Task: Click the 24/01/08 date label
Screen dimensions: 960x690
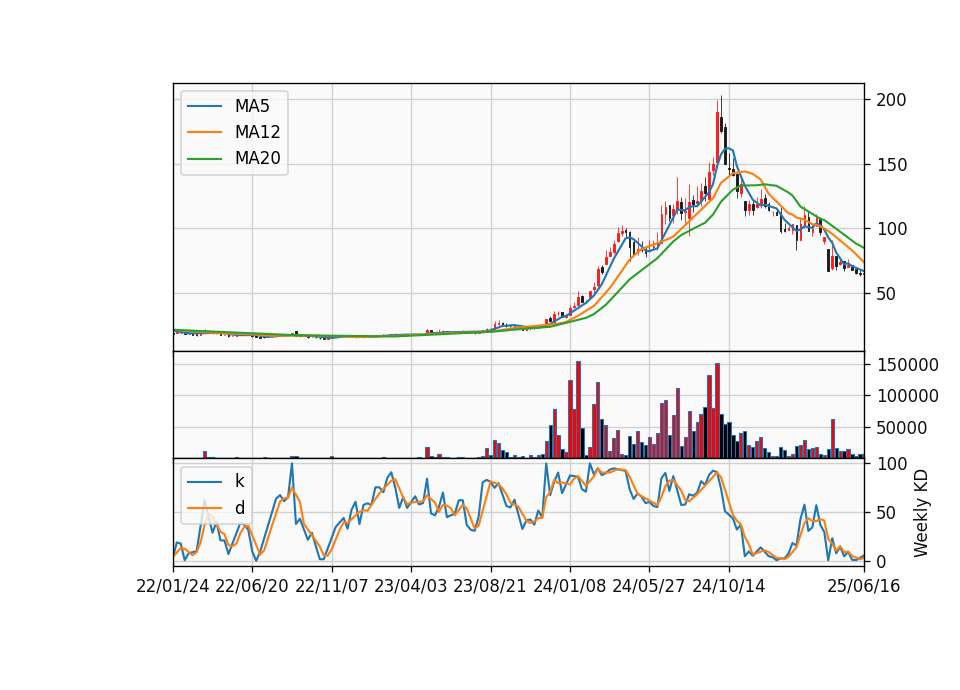Action: point(569,586)
